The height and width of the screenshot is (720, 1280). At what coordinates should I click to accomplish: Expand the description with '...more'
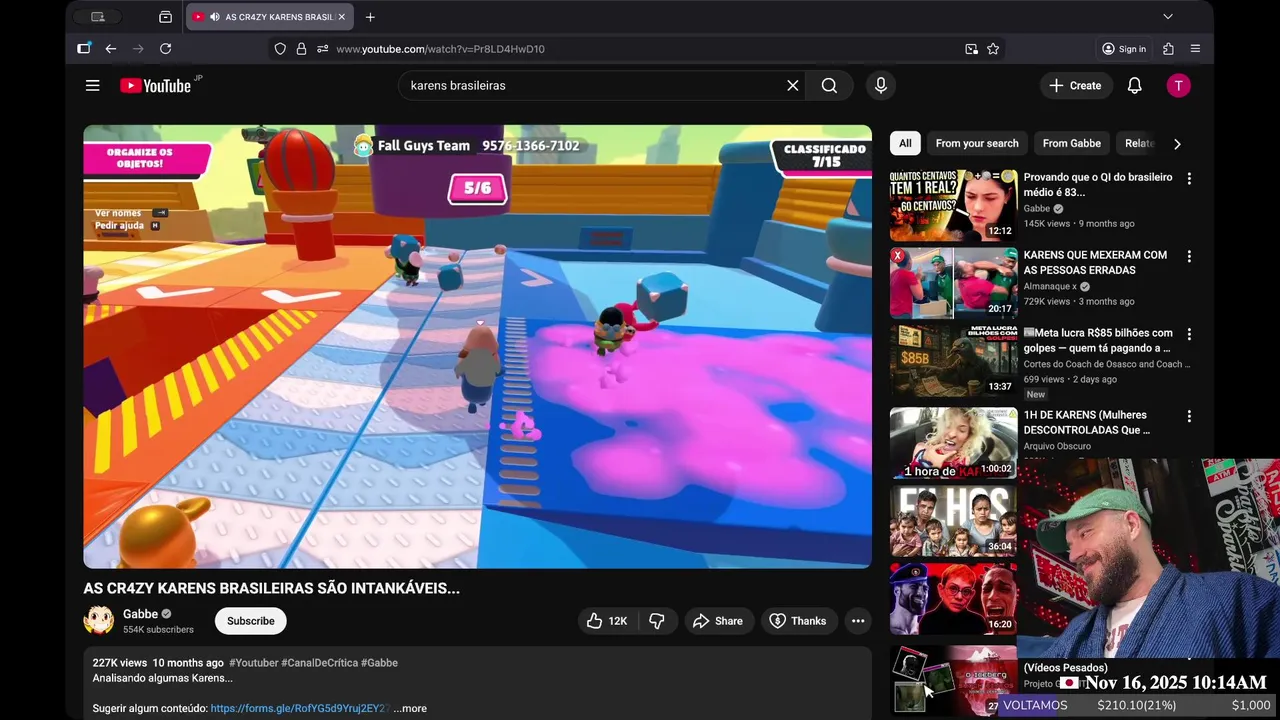tap(410, 708)
